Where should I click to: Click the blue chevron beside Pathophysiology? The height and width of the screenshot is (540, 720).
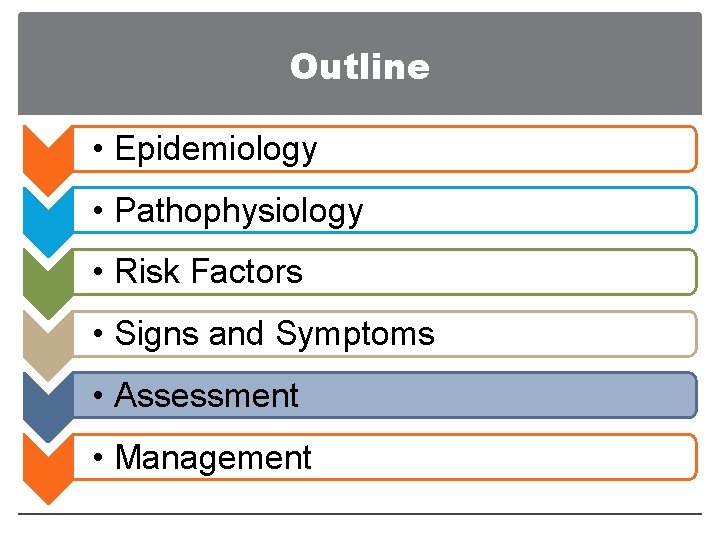point(46,212)
